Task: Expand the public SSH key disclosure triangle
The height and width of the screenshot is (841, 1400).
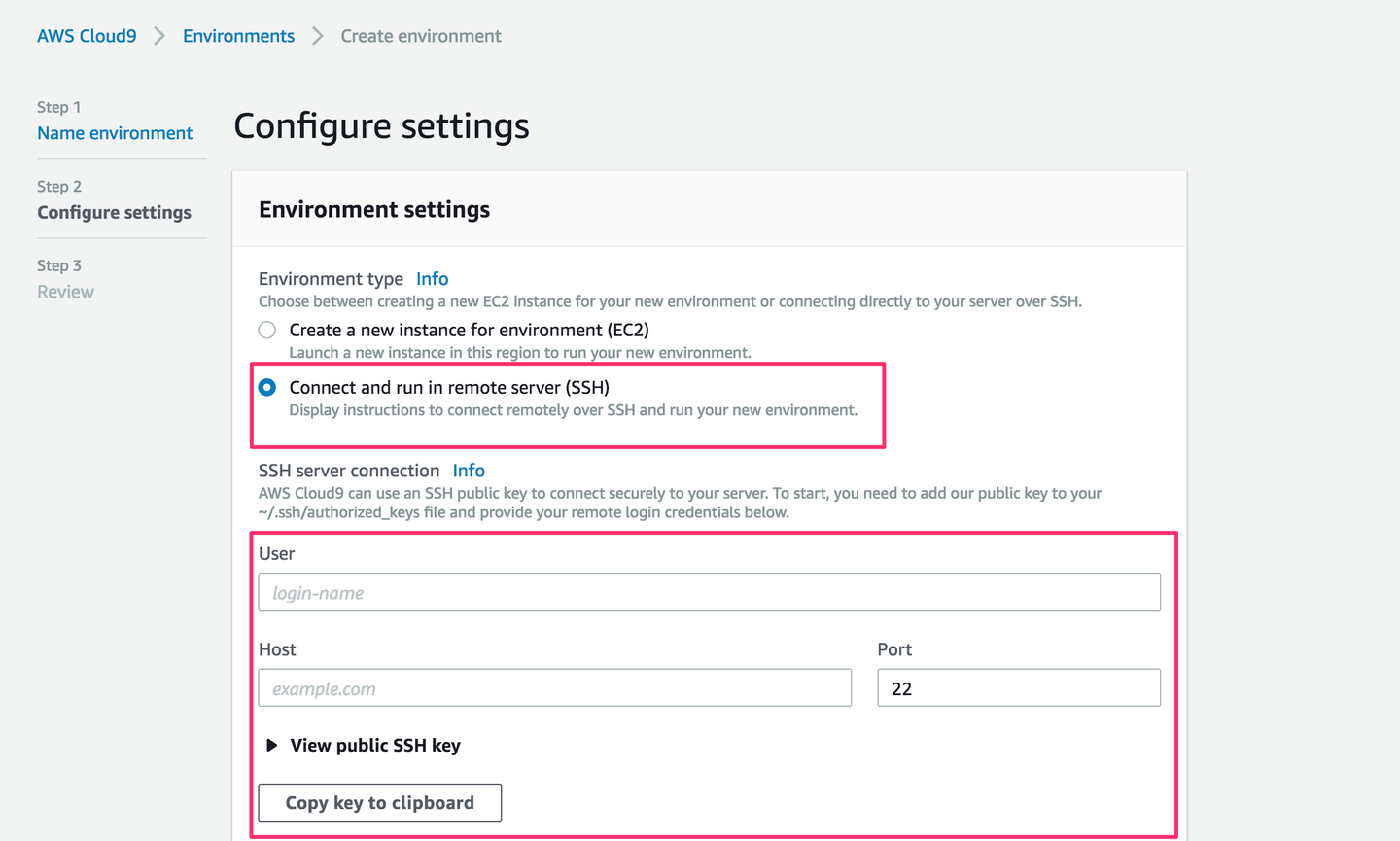Action: (x=272, y=746)
